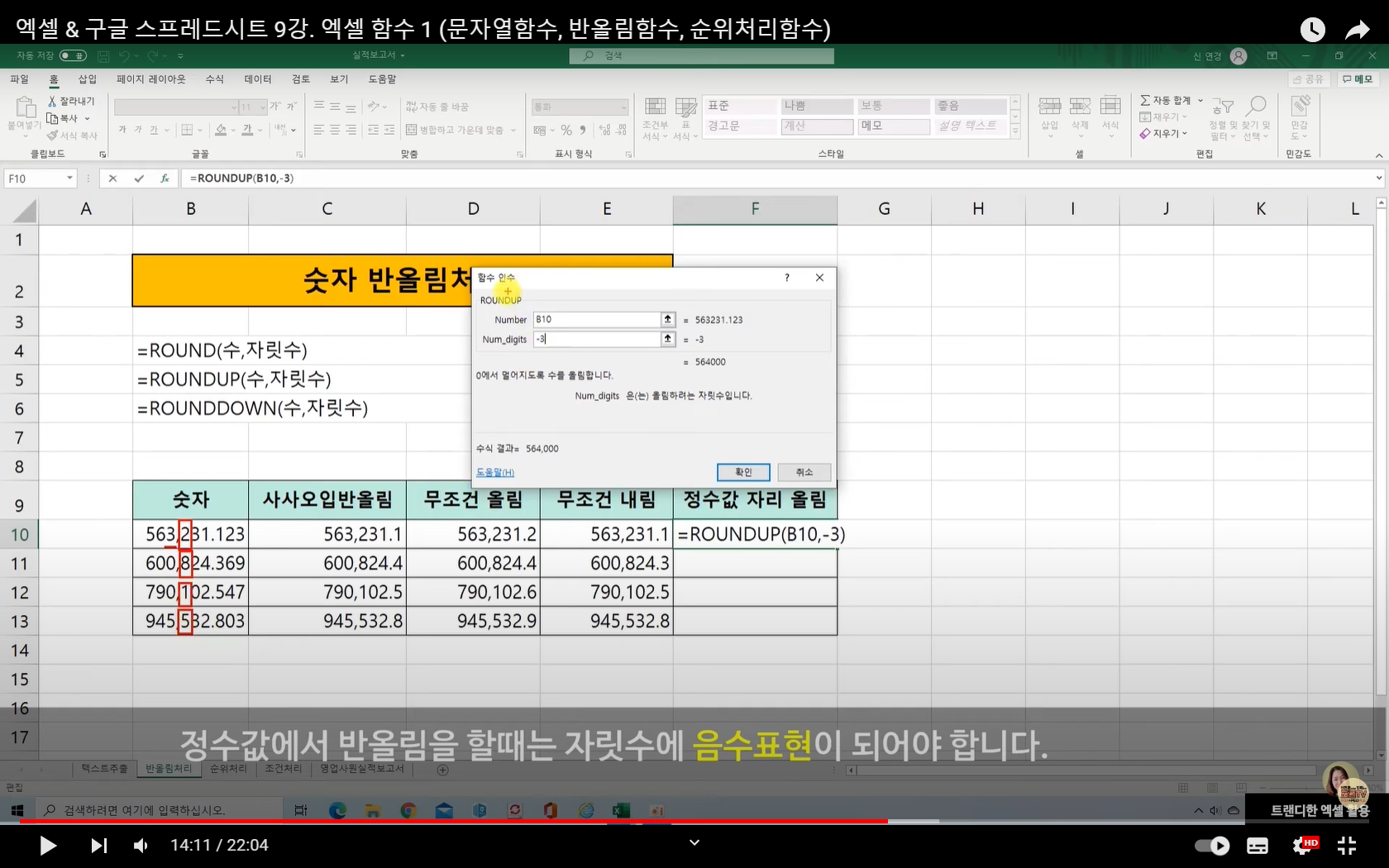
Task: Open the Windows Start button
Action: point(17,810)
